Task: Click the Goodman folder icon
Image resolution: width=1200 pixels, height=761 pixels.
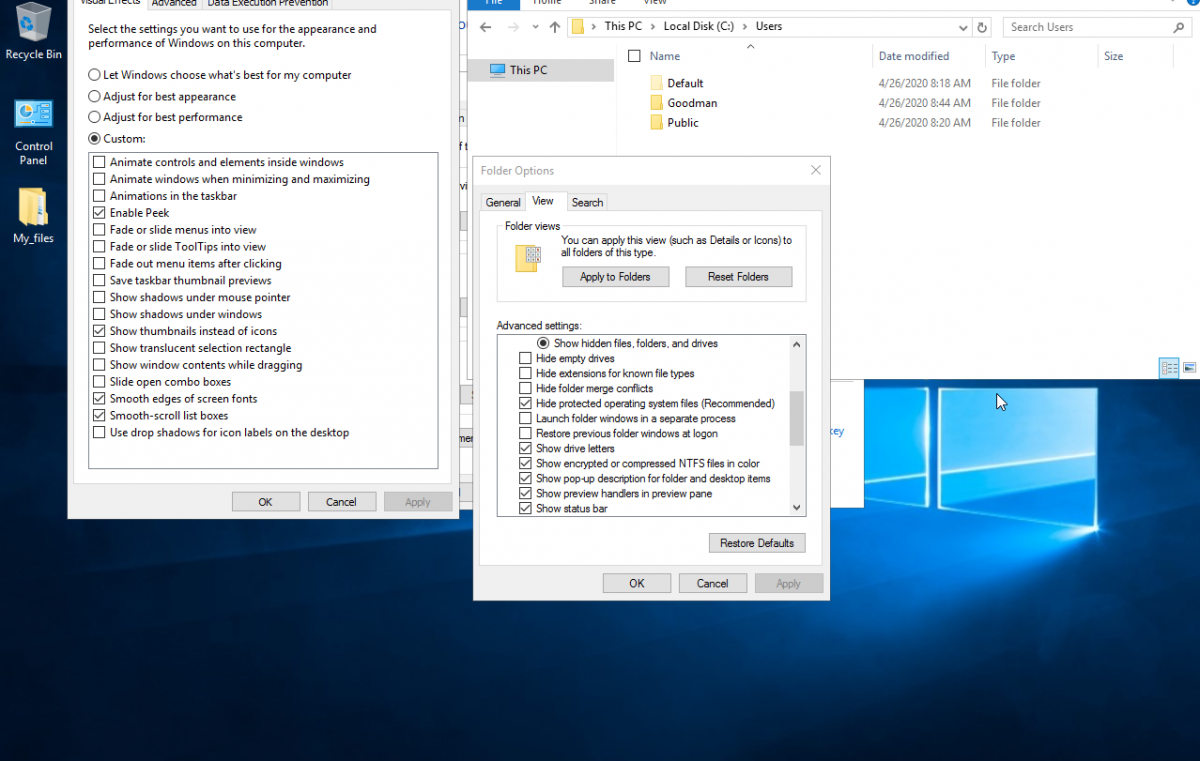Action: [x=657, y=103]
